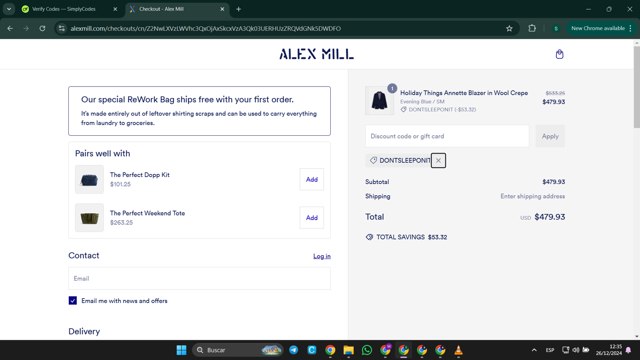Viewport: 640px width, 360px height.
Task: Open the blue C app on taskbar
Action: pos(312,350)
